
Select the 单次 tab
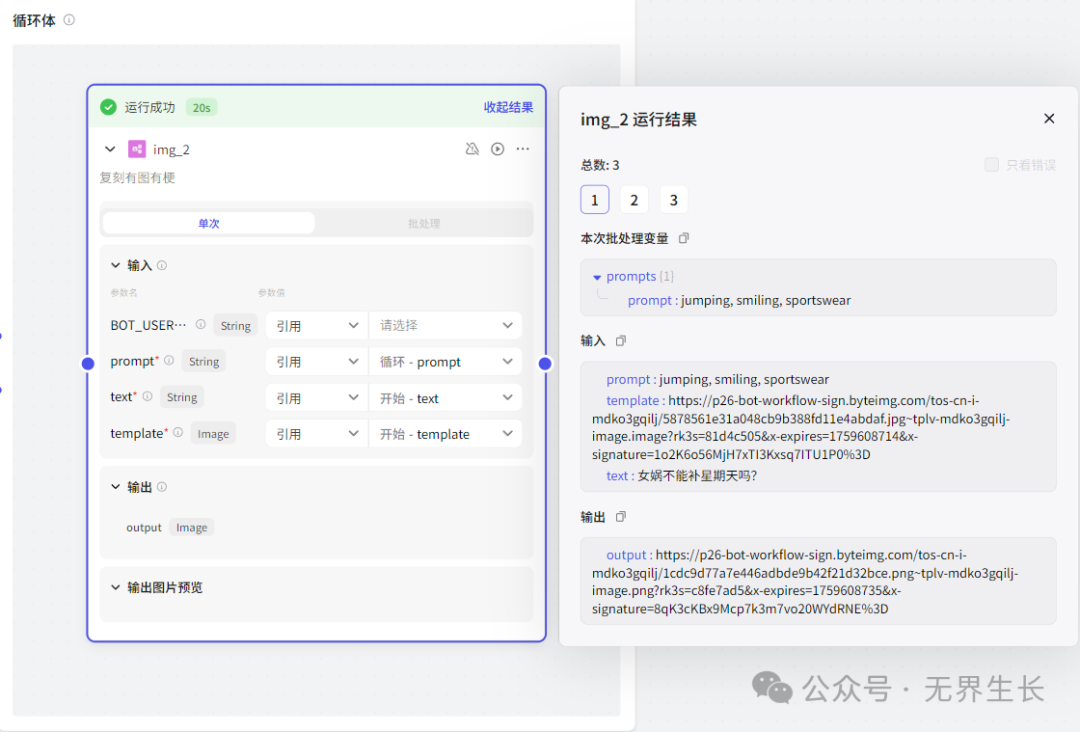[208, 223]
